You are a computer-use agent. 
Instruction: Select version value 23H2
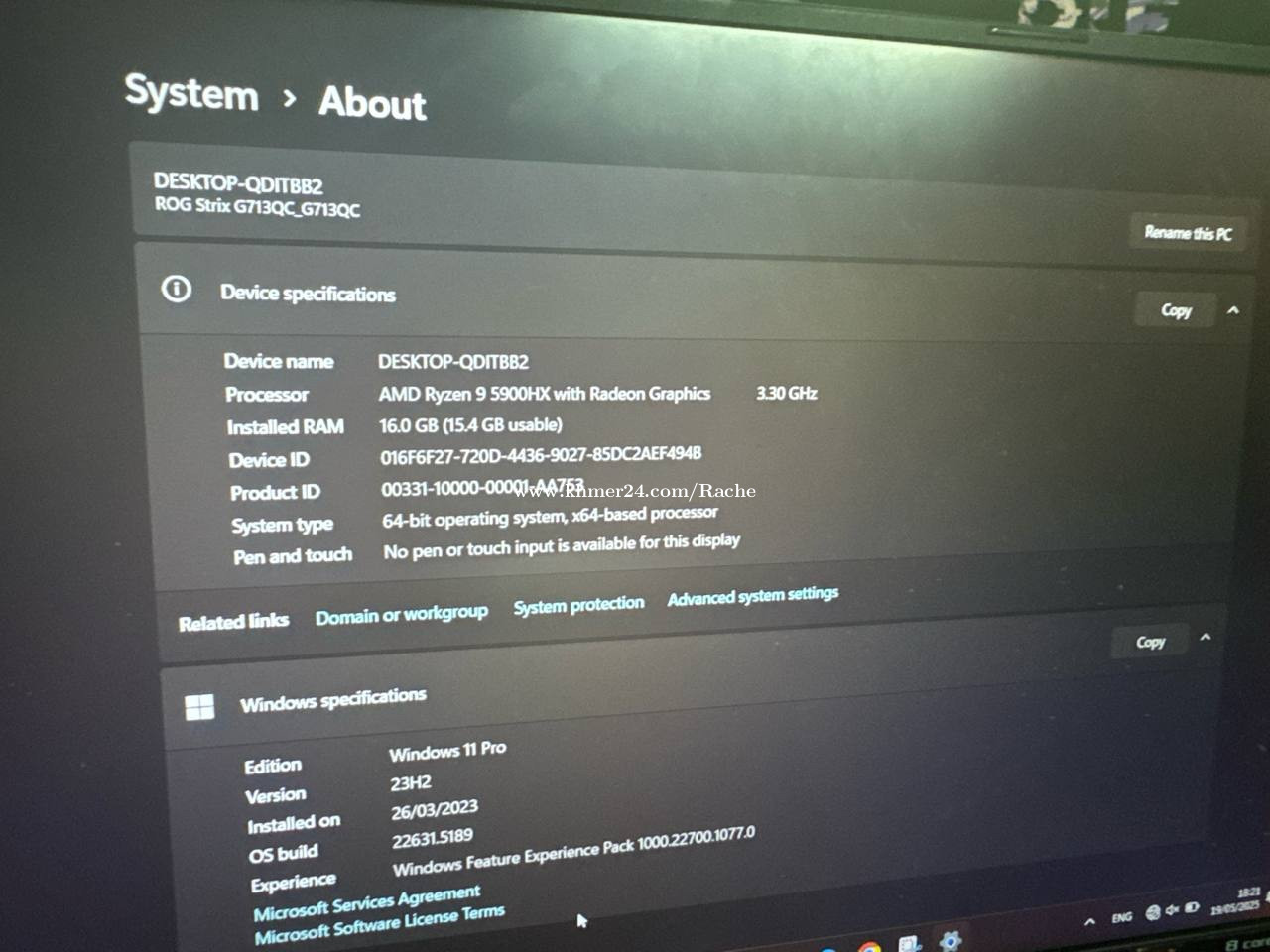(x=410, y=782)
